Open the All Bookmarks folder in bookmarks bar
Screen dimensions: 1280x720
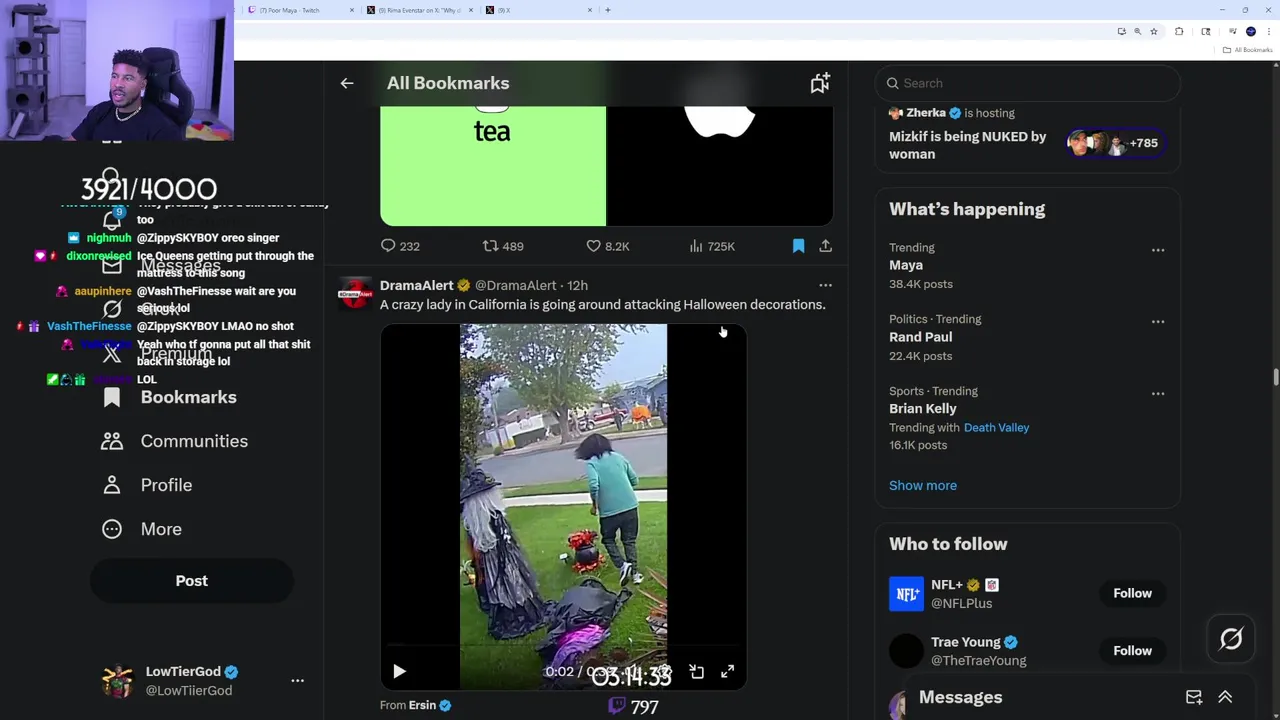(x=1249, y=50)
